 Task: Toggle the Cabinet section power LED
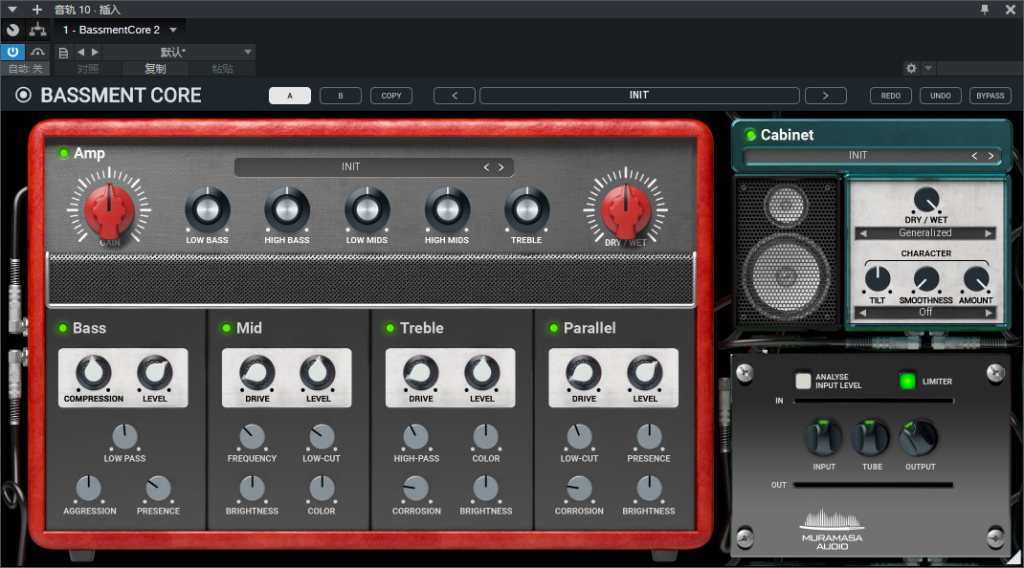tap(751, 135)
